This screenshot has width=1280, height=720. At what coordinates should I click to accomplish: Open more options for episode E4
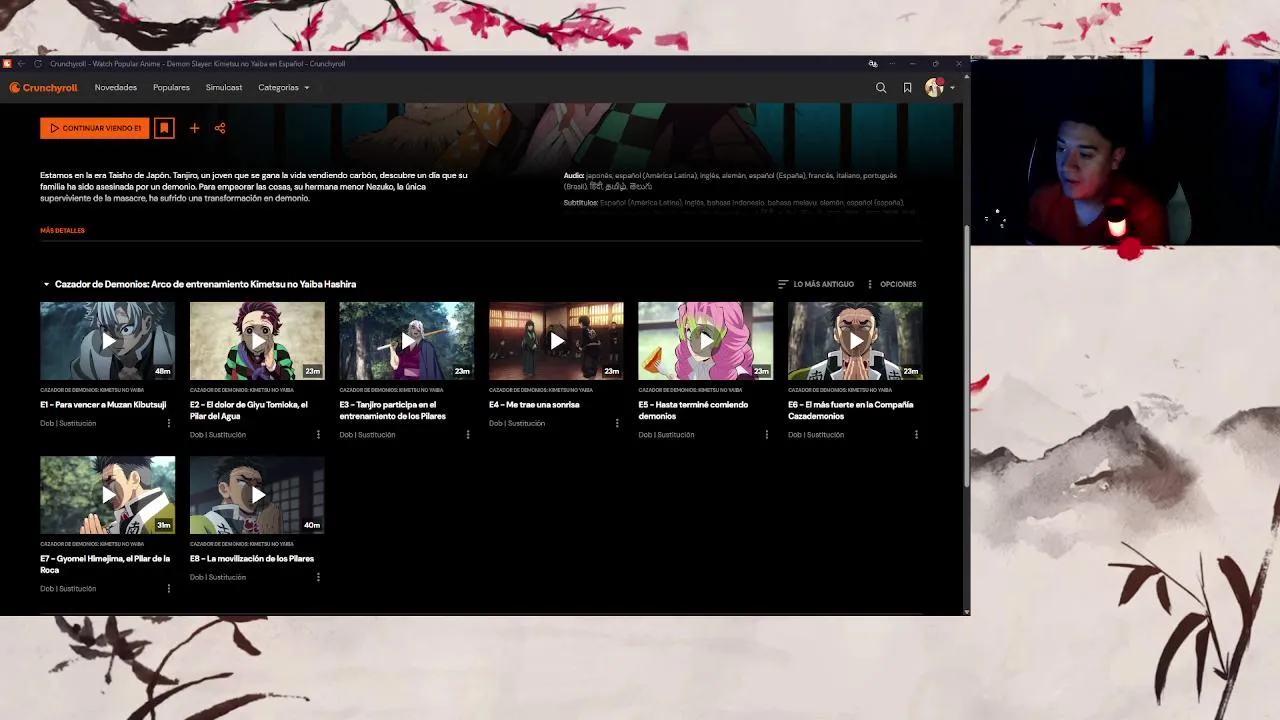617,423
